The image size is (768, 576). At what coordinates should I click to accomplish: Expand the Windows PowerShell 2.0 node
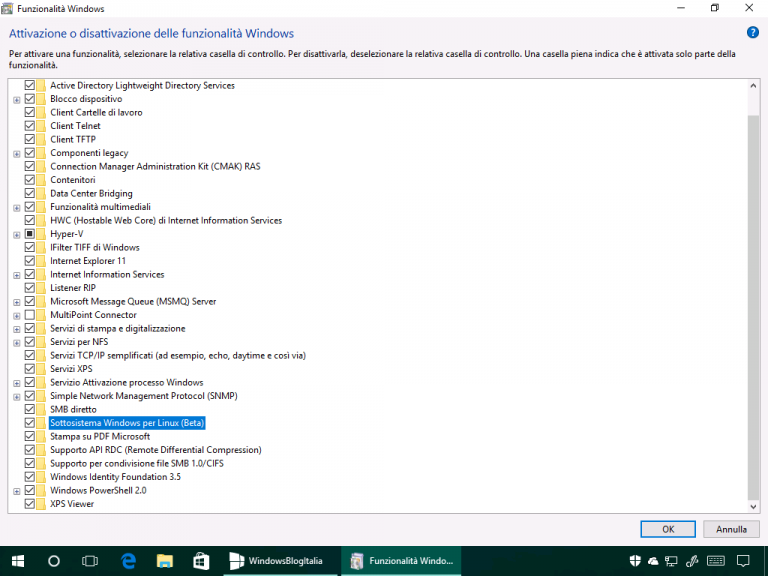click(x=17, y=491)
